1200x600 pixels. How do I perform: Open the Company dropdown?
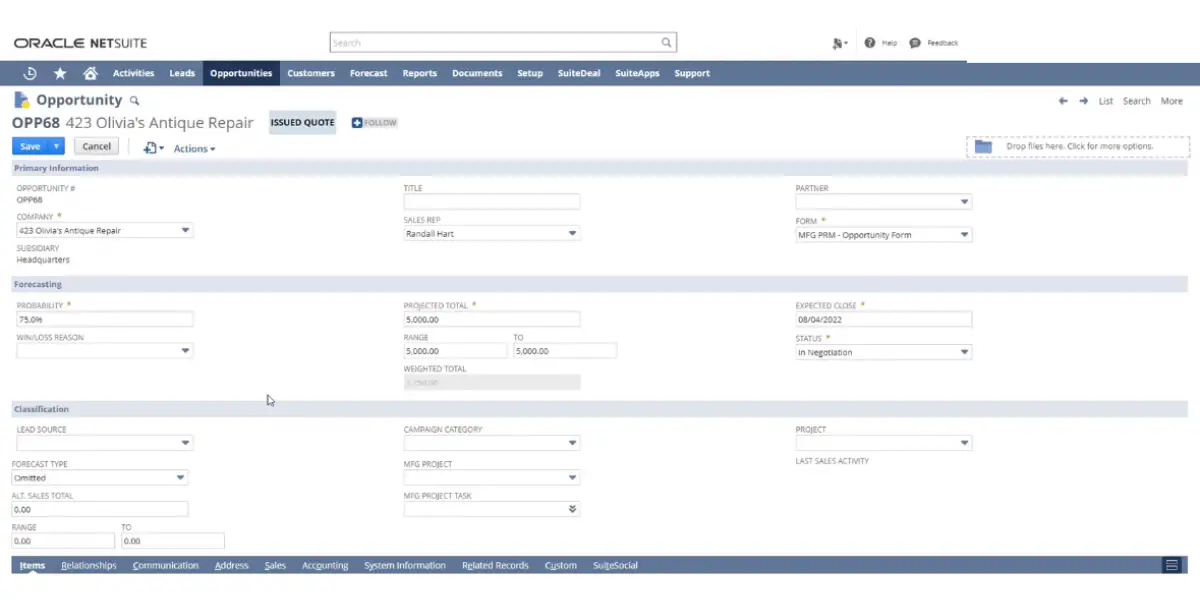click(x=185, y=230)
